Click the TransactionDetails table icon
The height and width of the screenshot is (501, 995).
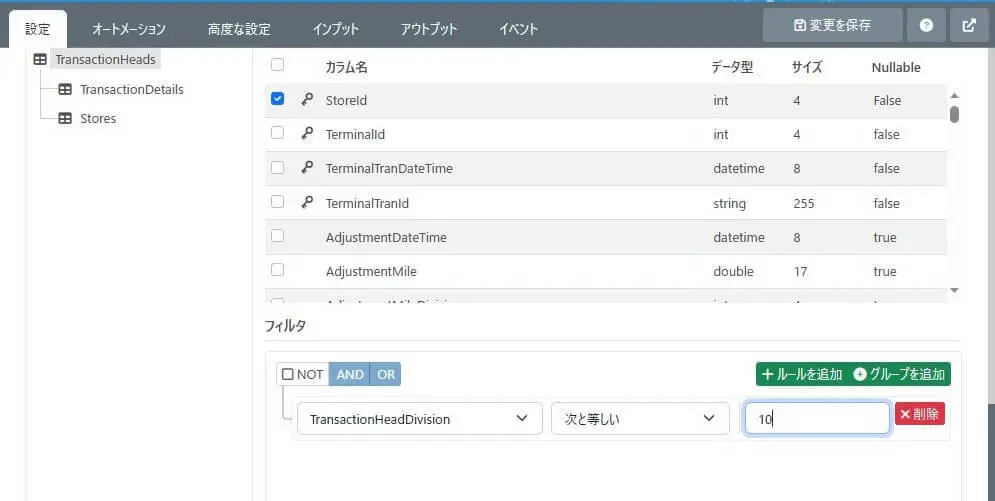65,89
